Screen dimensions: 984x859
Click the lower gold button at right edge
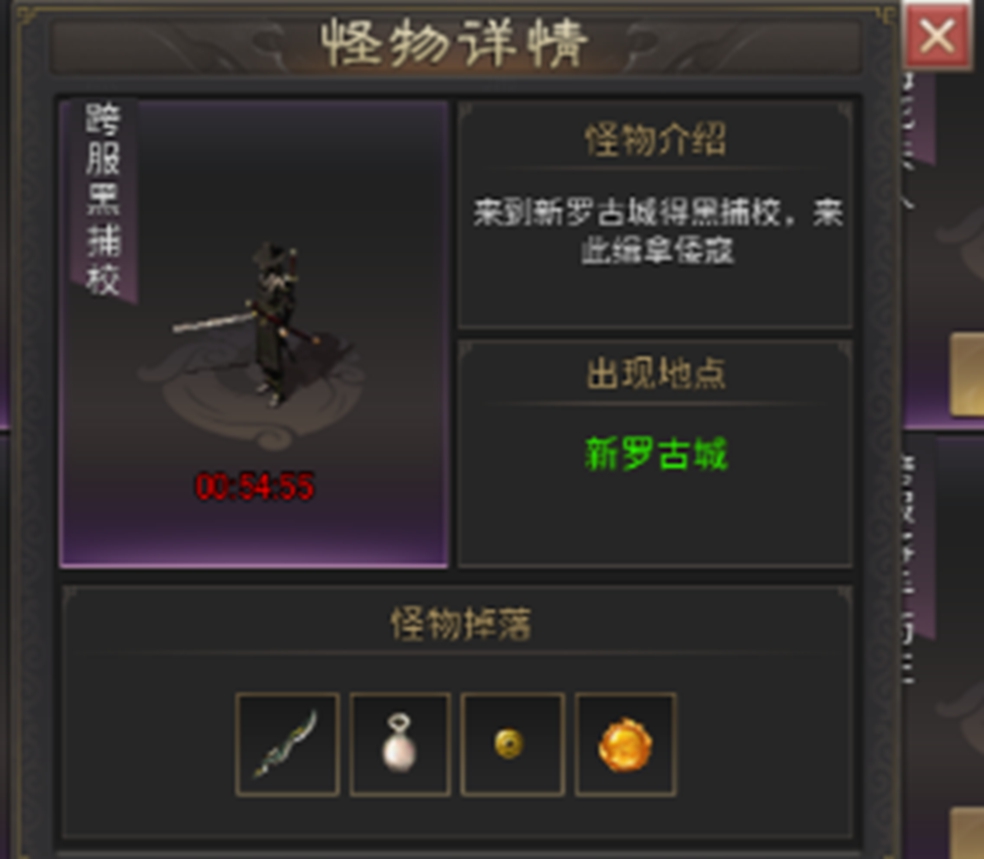click(967, 834)
